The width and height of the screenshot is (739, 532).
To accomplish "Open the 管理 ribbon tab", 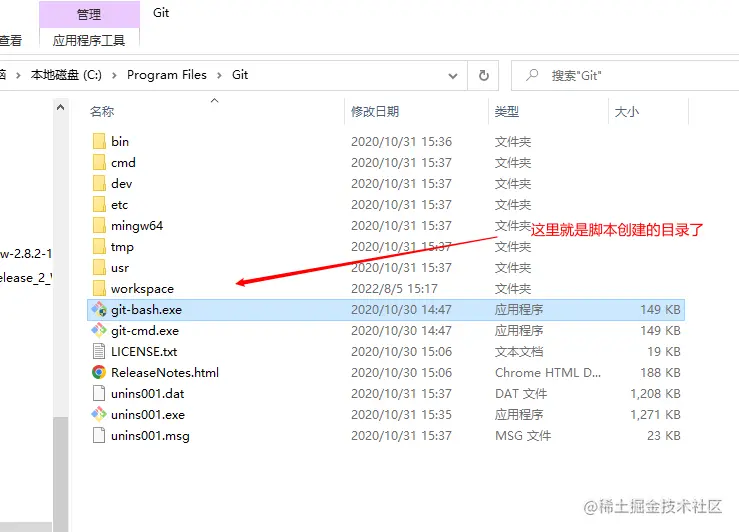I will click(89, 15).
